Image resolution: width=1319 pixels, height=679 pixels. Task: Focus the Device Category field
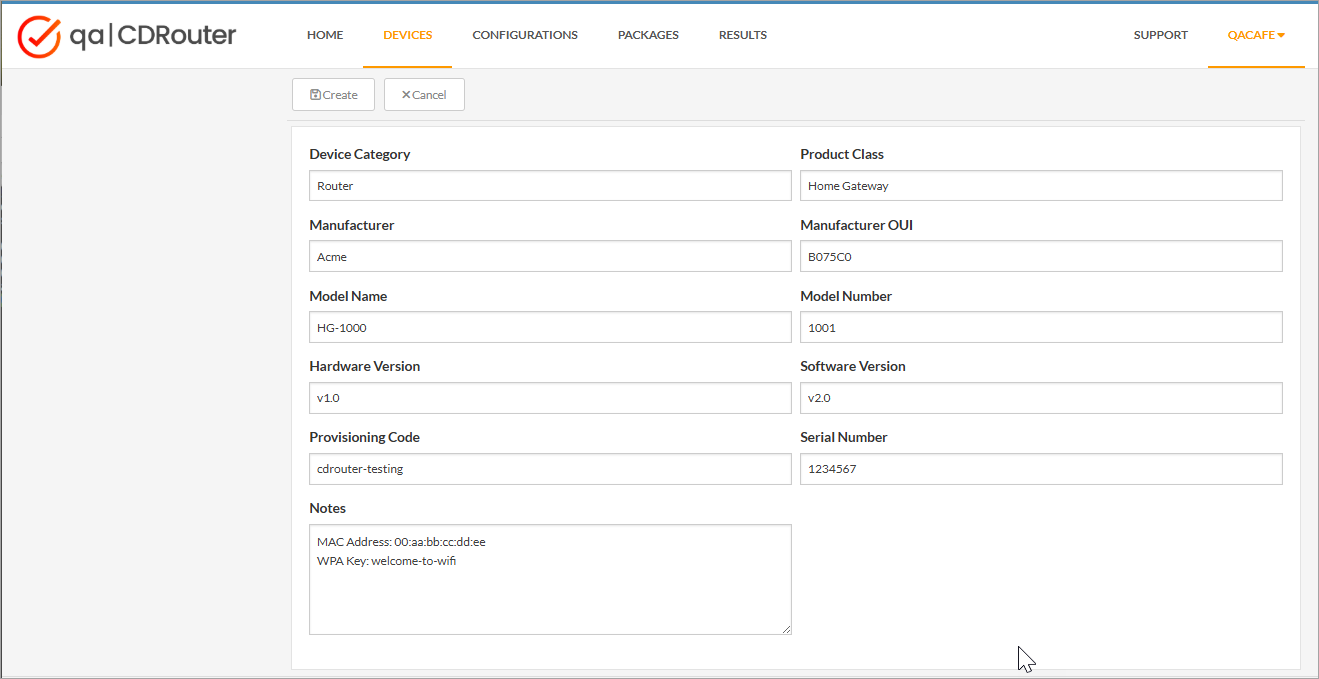(550, 186)
